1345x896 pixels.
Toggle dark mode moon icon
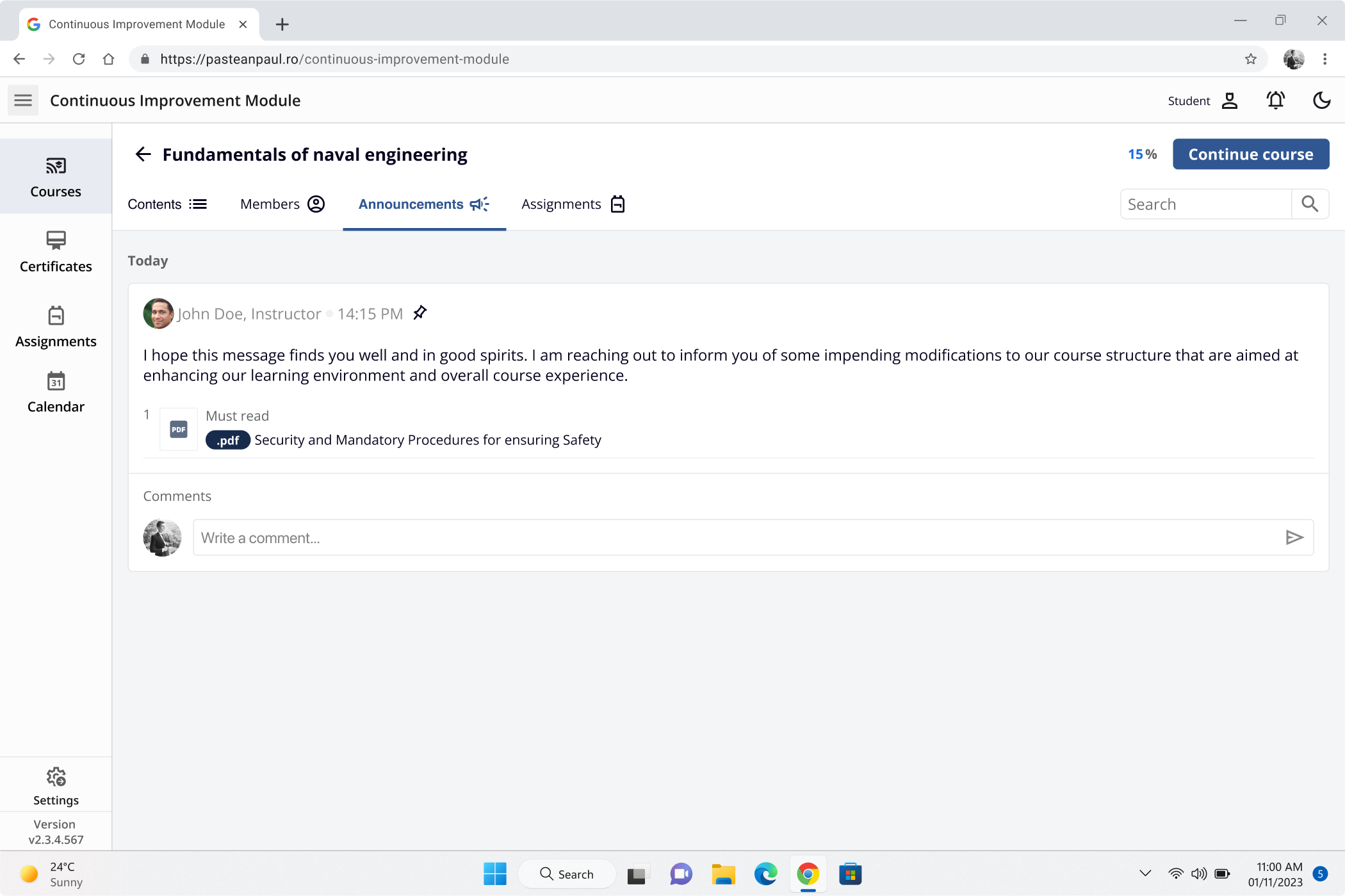[1321, 101]
